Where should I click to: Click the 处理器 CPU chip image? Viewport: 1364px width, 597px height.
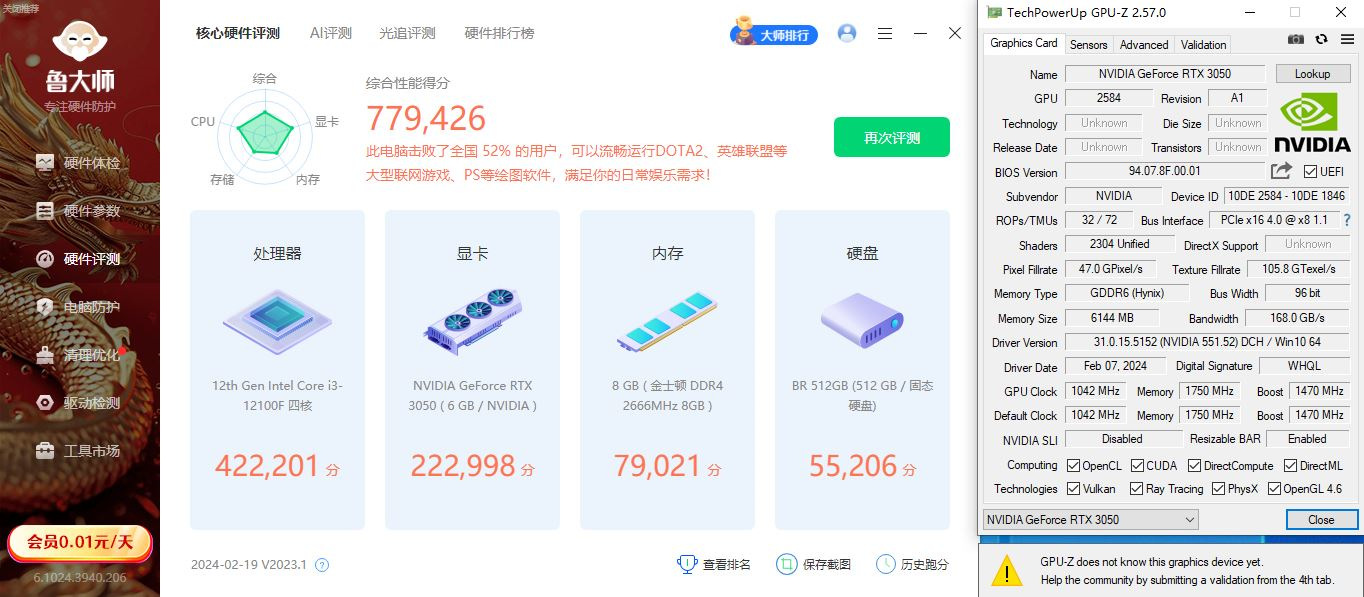coord(277,322)
